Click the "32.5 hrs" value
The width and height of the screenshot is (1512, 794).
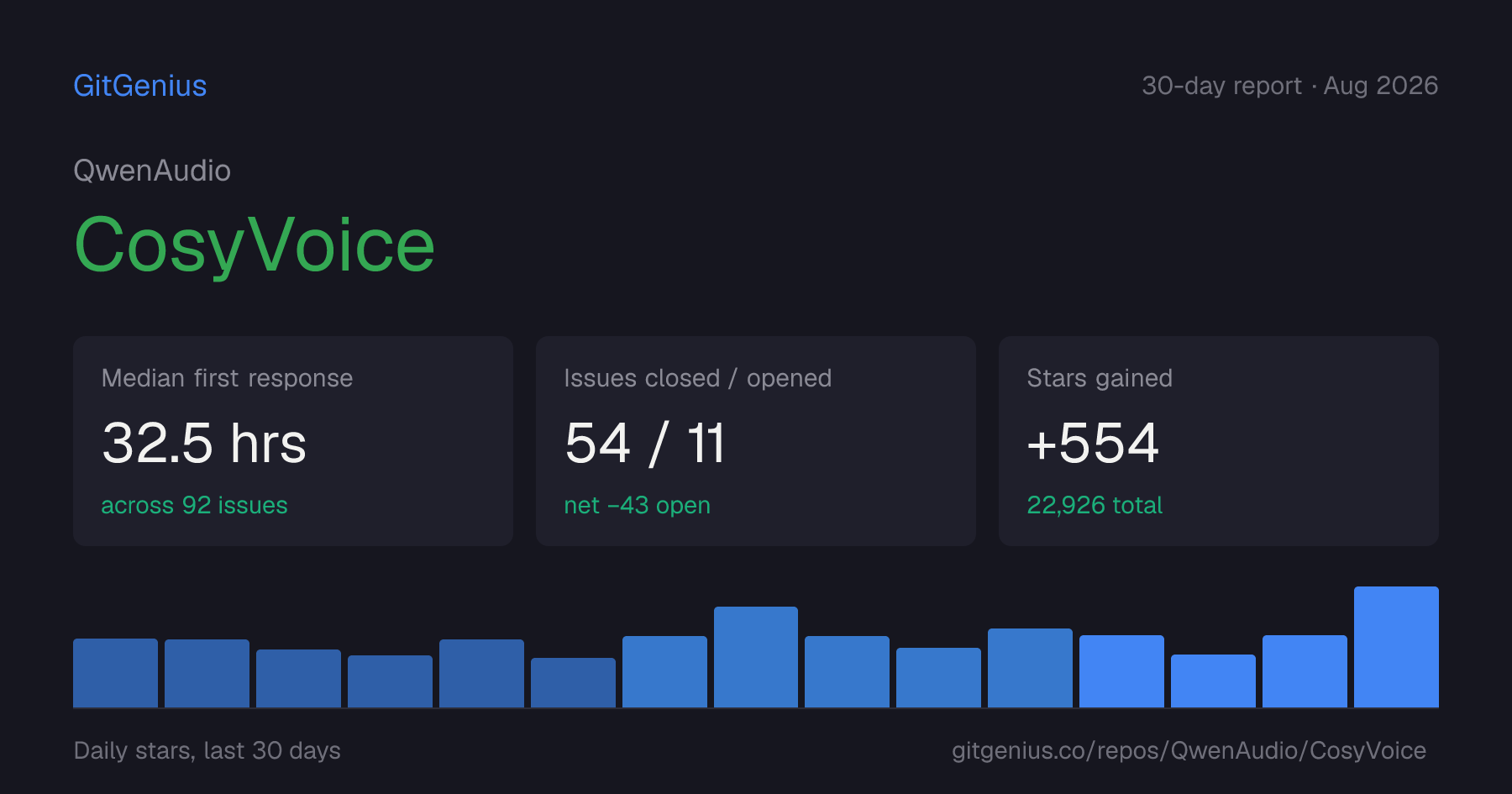tap(204, 443)
